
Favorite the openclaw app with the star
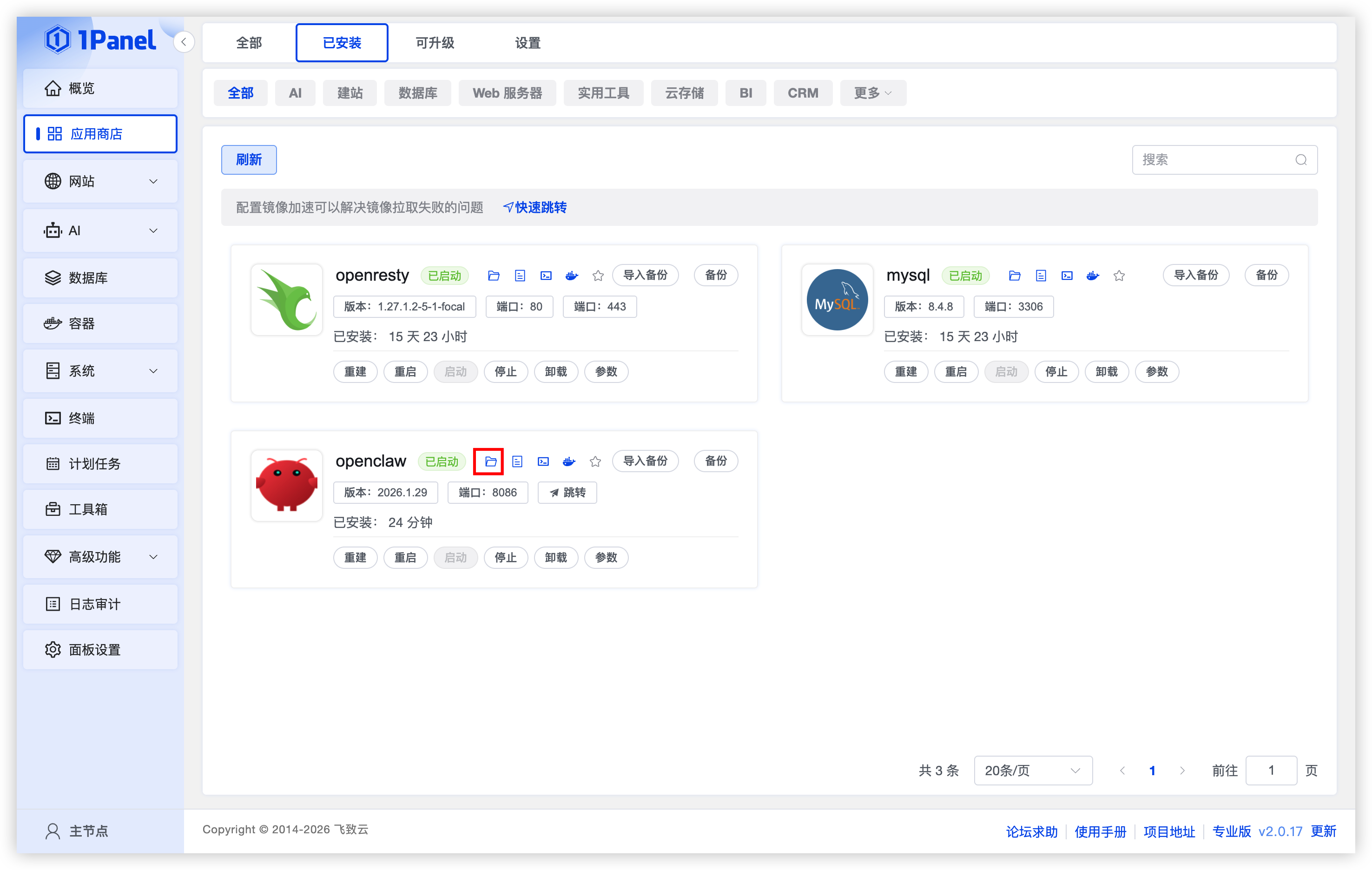(x=595, y=461)
